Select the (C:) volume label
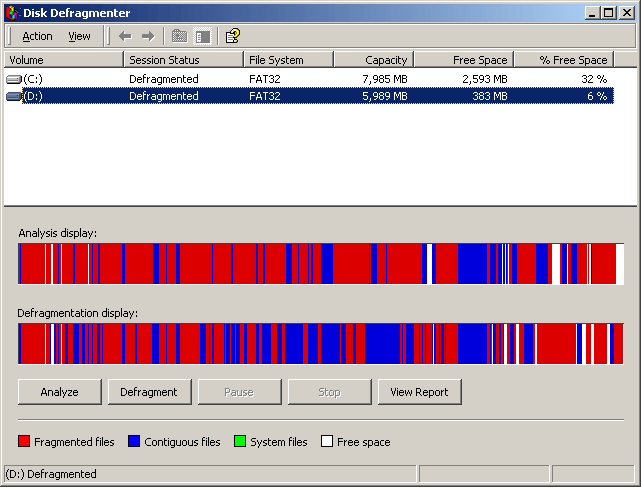 [33, 79]
